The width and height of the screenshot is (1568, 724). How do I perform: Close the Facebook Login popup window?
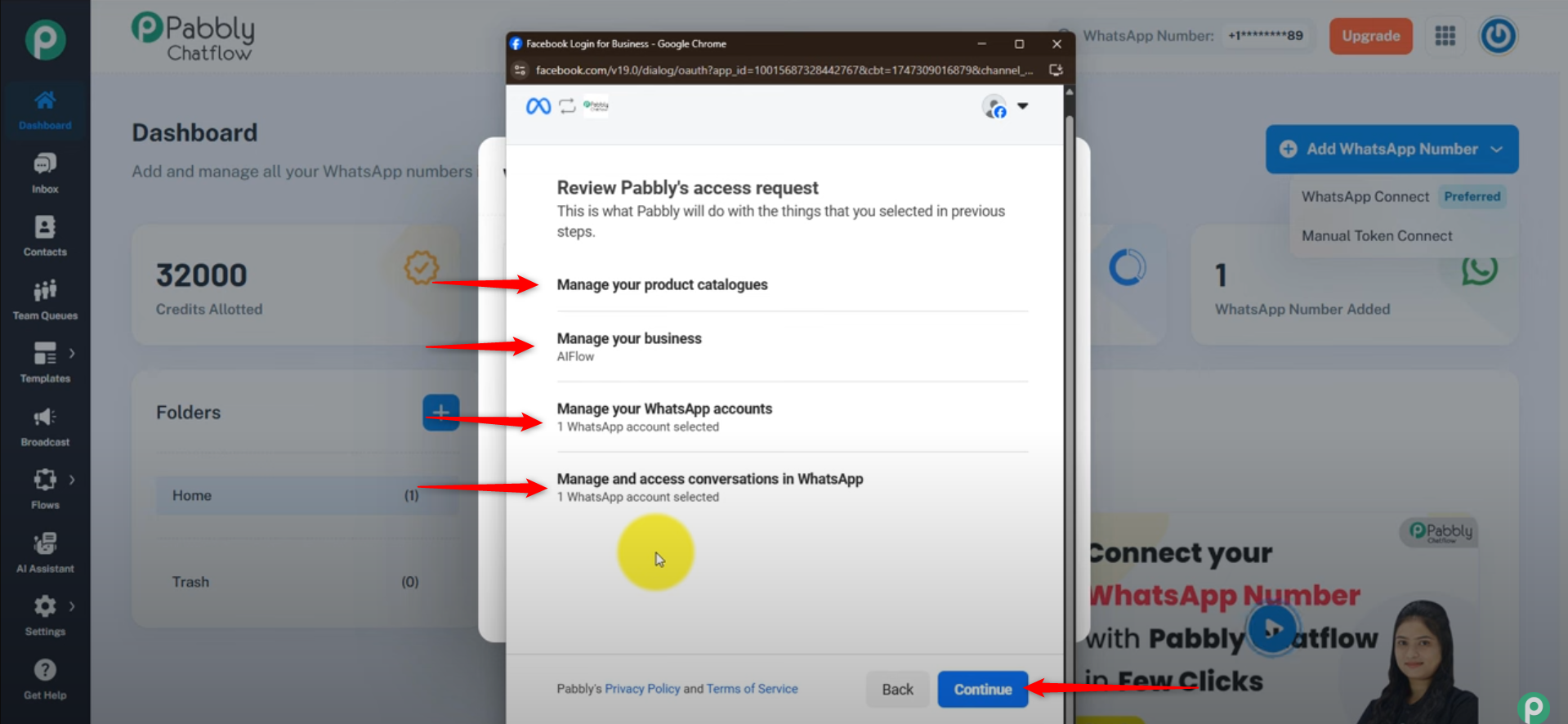tap(1057, 44)
